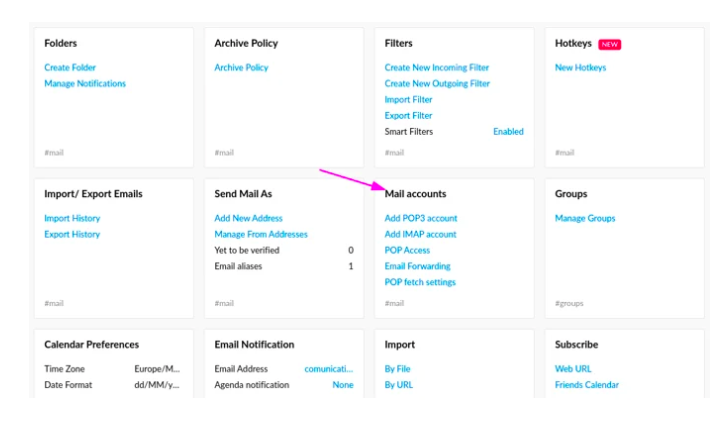Open Manage Groups link
Screen dimensions: 725x425
pyautogui.click(x=585, y=218)
